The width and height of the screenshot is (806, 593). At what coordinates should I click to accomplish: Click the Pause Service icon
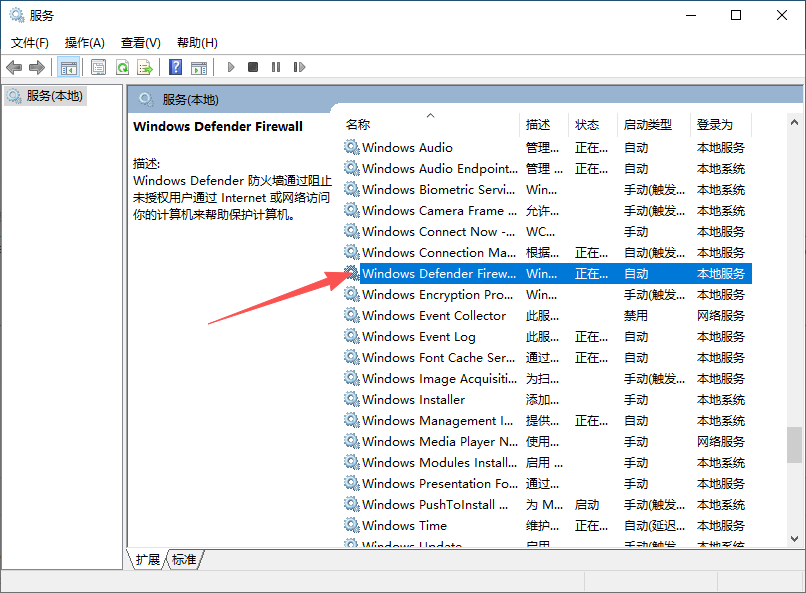click(x=276, y=67)
